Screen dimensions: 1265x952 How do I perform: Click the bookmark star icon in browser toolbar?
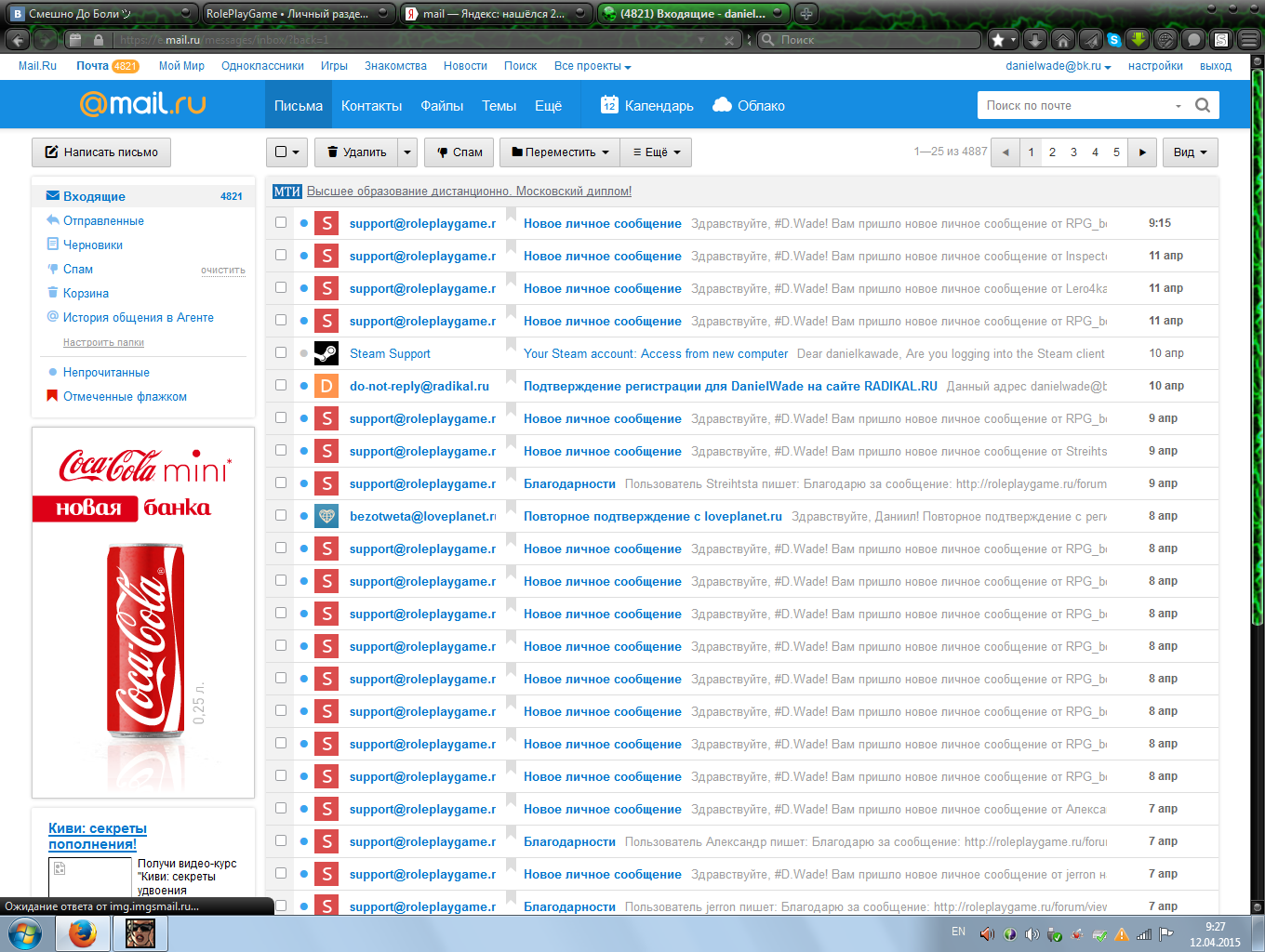[998, 40]
